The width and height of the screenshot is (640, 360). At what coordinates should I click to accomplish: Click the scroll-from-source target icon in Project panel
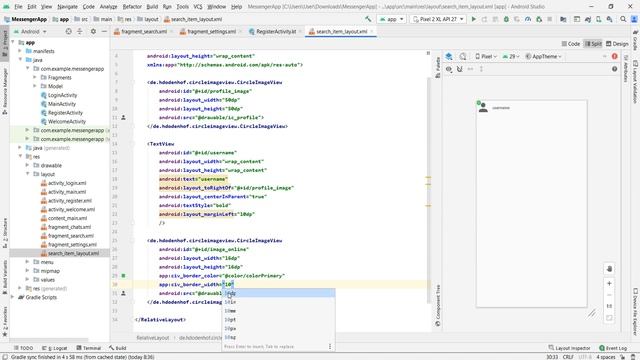(69, 31)
